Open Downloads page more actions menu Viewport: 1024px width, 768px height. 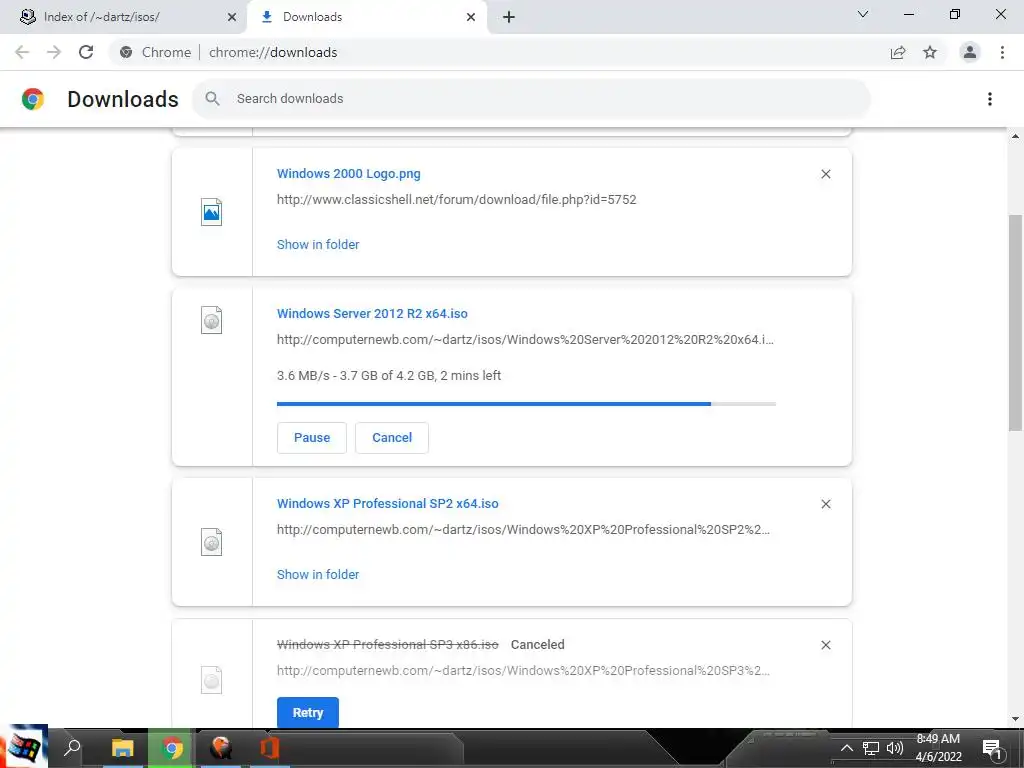[x=990, y=99]
